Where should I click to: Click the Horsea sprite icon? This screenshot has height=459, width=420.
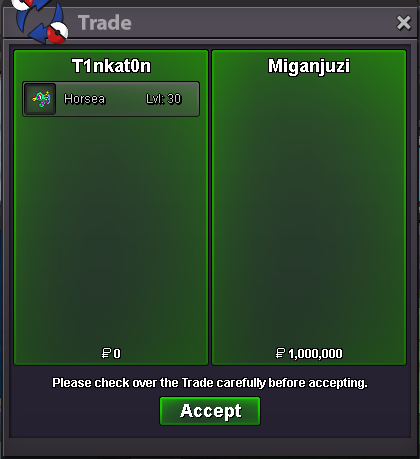40,99
